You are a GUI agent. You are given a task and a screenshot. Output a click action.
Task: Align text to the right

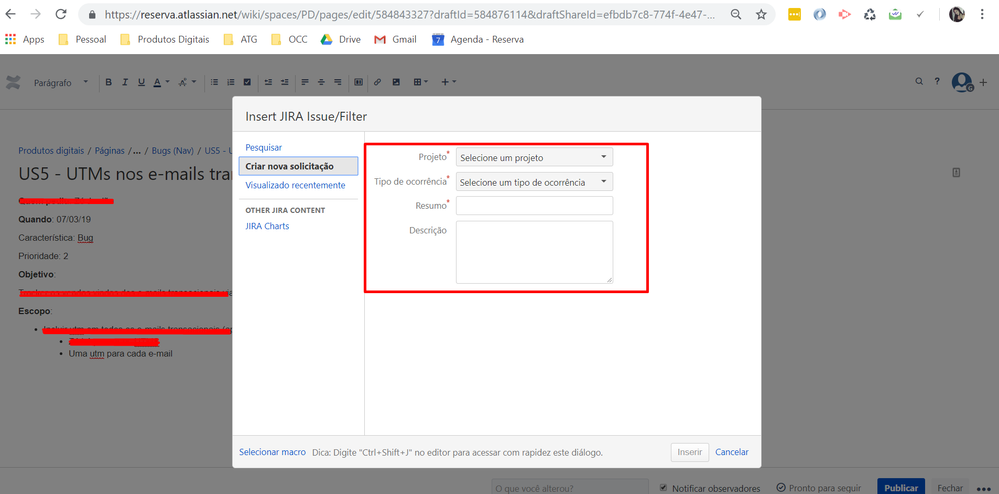(x=338, y=82)
